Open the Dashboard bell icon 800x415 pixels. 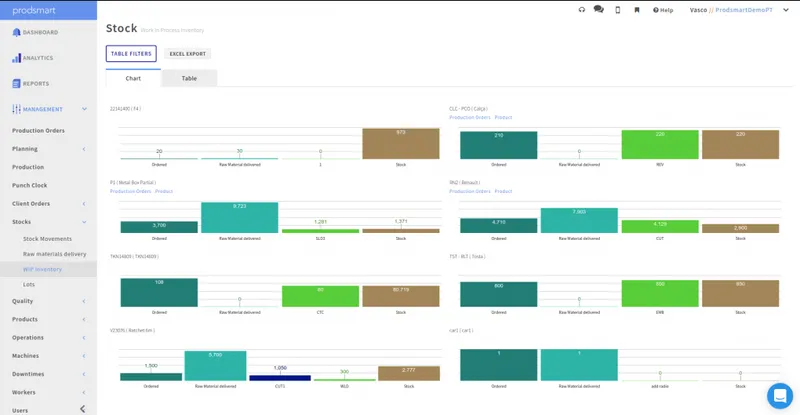click(x=16, y=32)
